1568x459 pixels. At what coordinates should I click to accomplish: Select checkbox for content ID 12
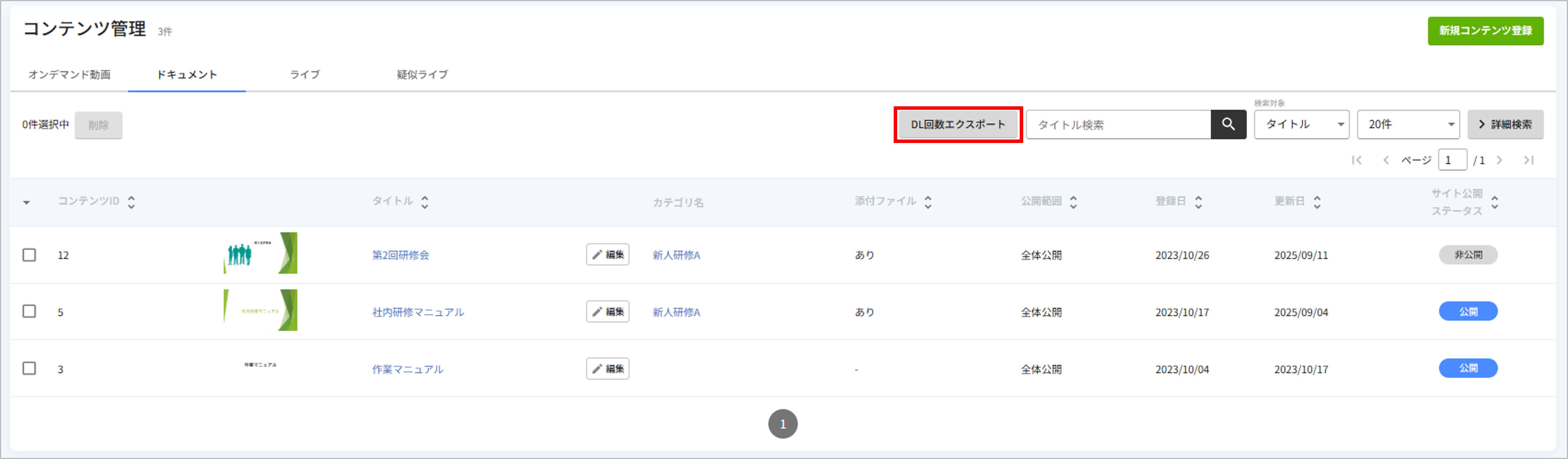pos(29,255)
